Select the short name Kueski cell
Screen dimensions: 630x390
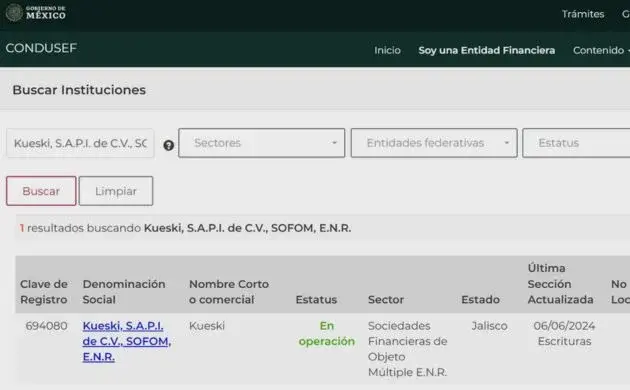pyautogui.click(x=207, y=326)
